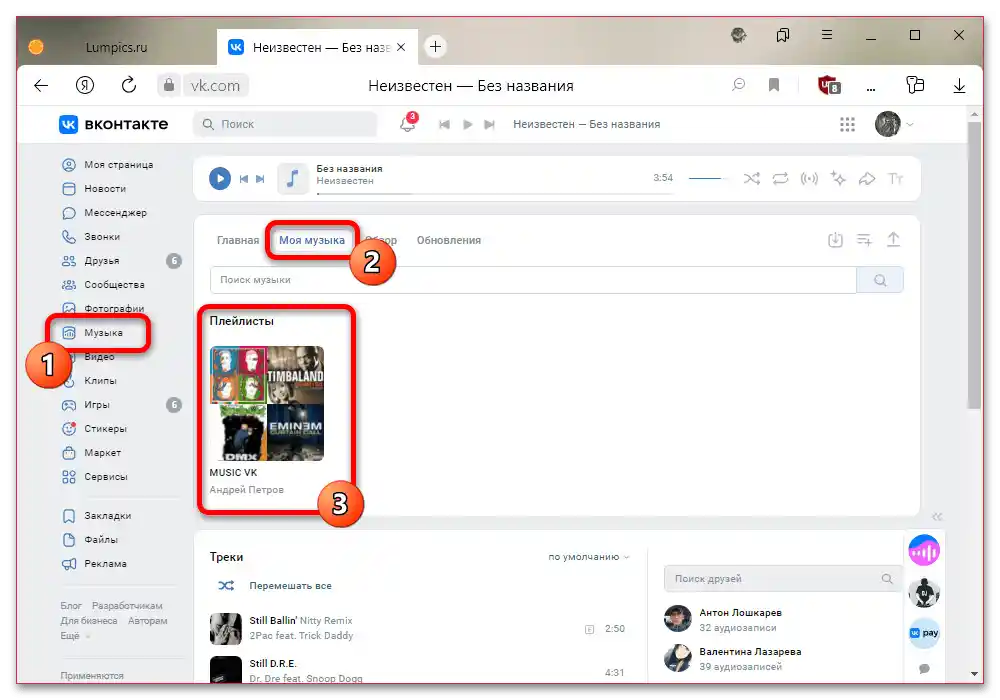This screenshot has width=1000, height=700.
Task: Open Стикеры in the sidebar
Action: point(94,429)
